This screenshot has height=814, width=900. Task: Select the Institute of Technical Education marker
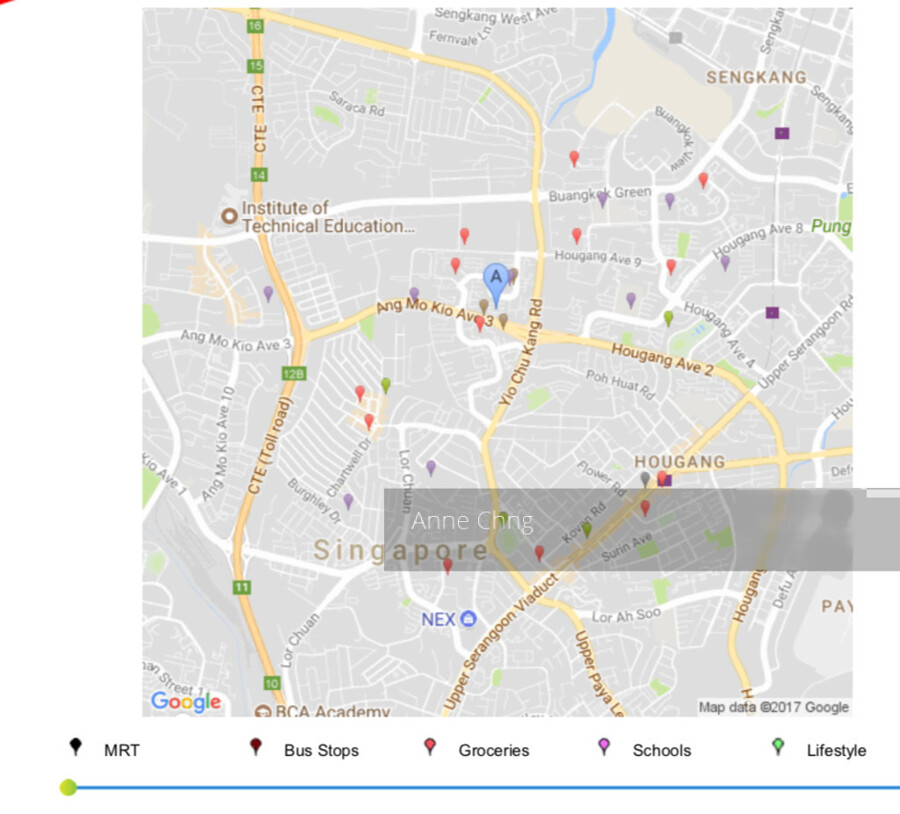[229, 215]
